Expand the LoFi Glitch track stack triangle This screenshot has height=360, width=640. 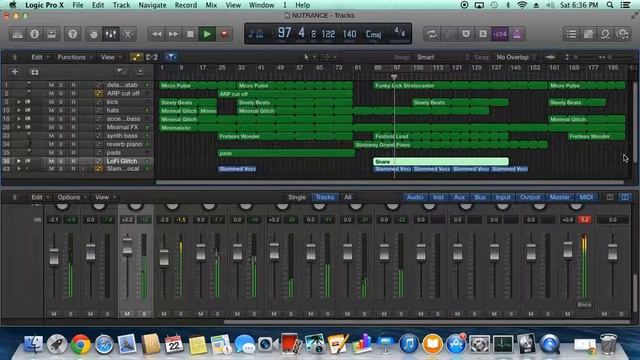click(x=18, y=161)
